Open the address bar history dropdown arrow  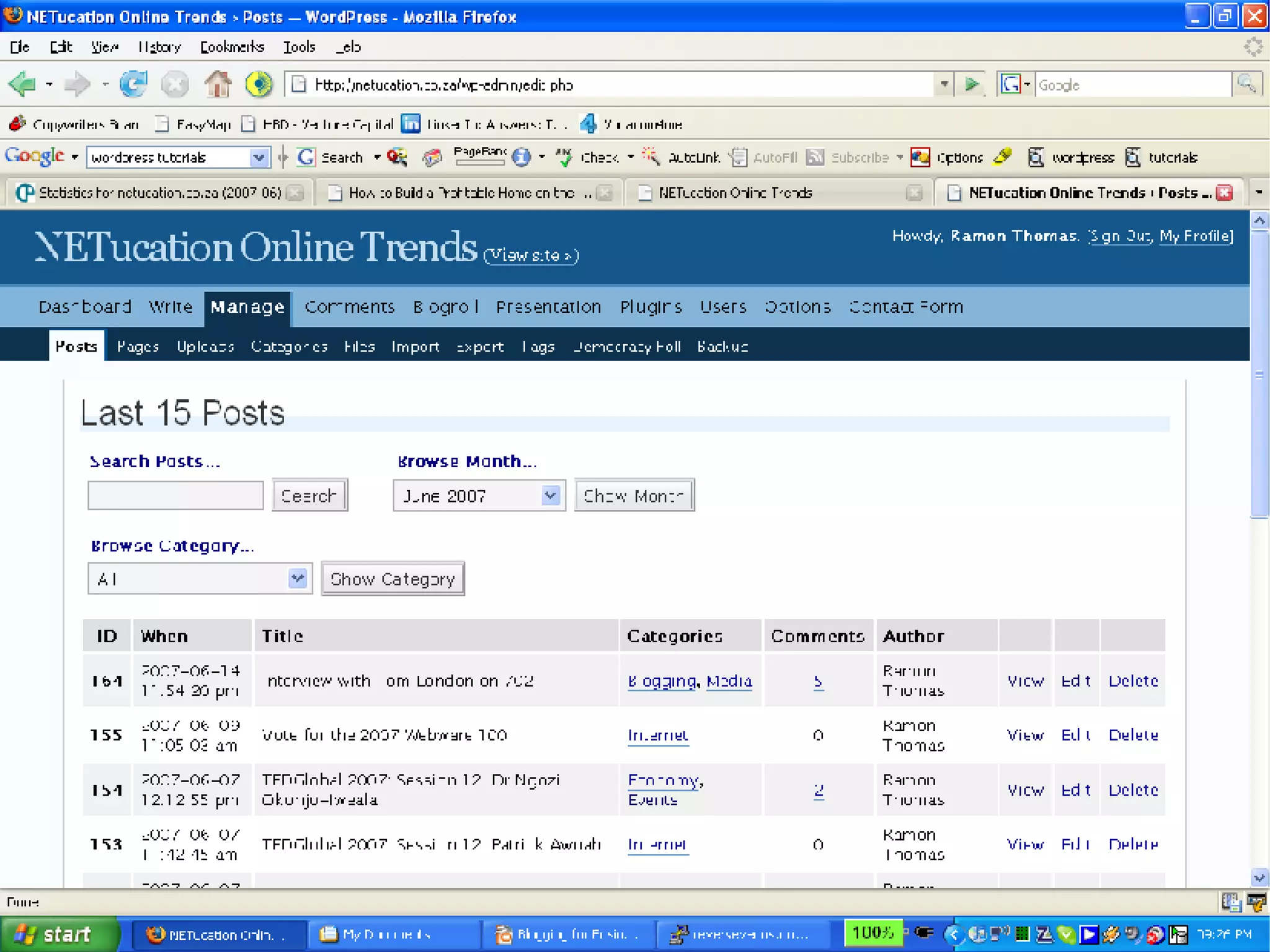coord(944,84)
